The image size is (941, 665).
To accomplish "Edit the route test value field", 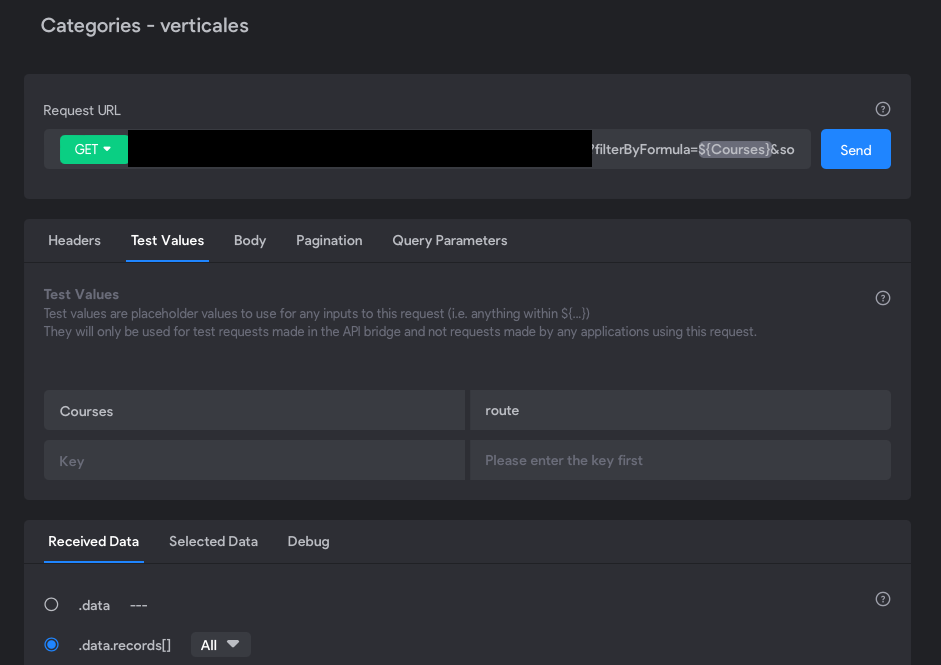I will (x=680, y=411).
